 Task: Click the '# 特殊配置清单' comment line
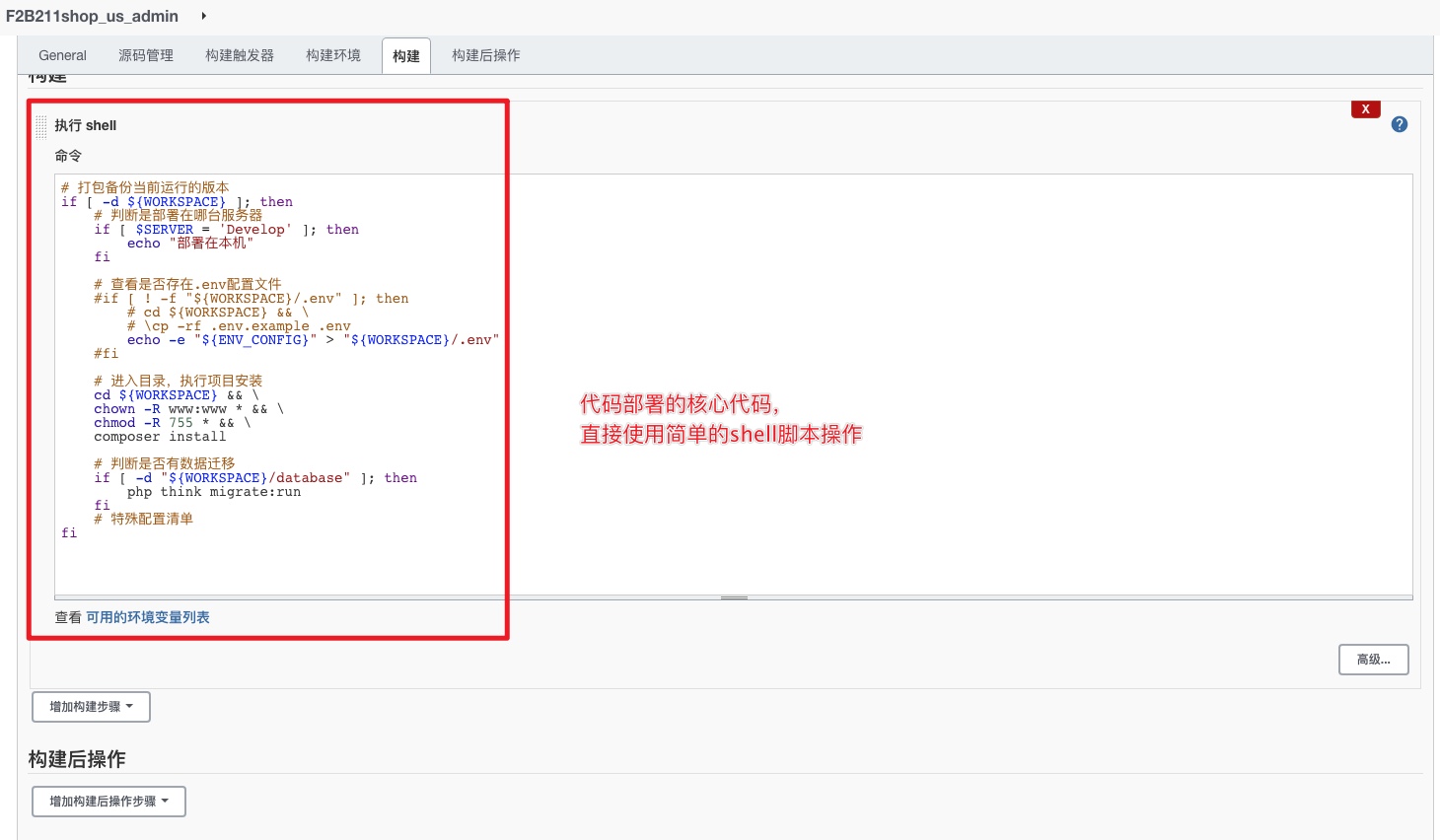pyautogui.click(x=143, y=519)
